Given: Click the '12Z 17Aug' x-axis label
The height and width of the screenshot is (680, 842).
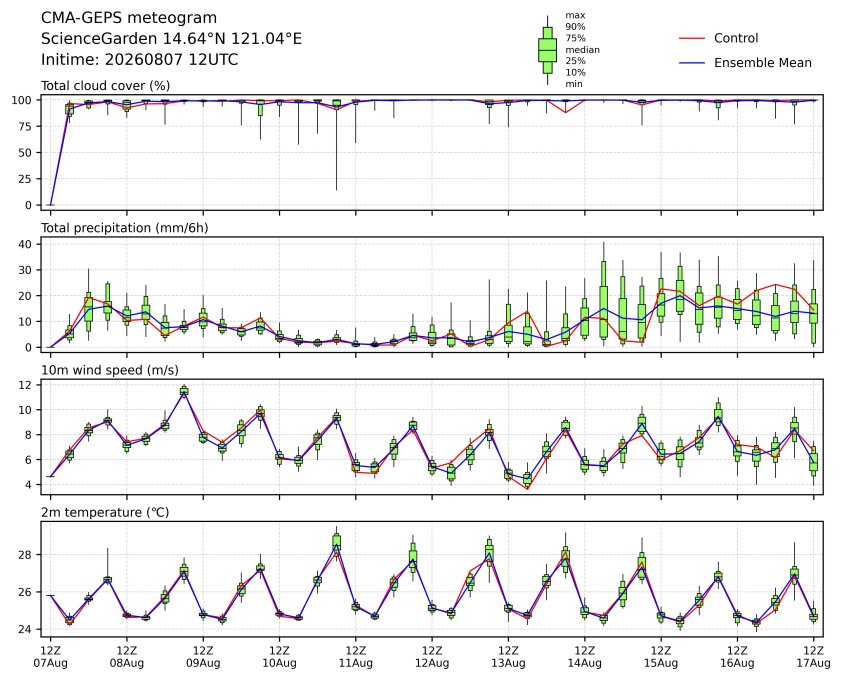Looking at the screenshot, I should tap(813, 657).
